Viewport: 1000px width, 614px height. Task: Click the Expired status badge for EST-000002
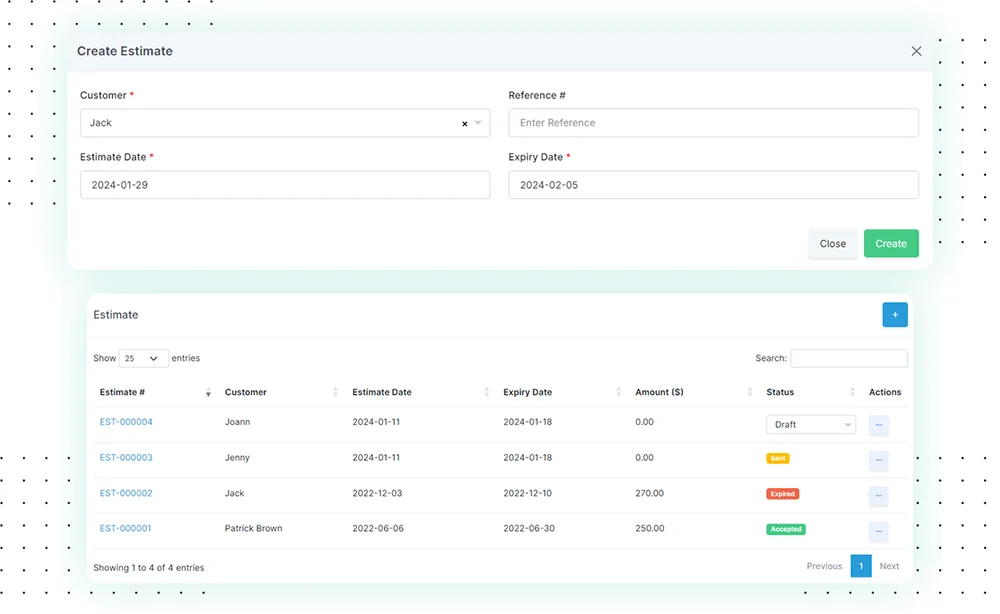click(783, 493)
